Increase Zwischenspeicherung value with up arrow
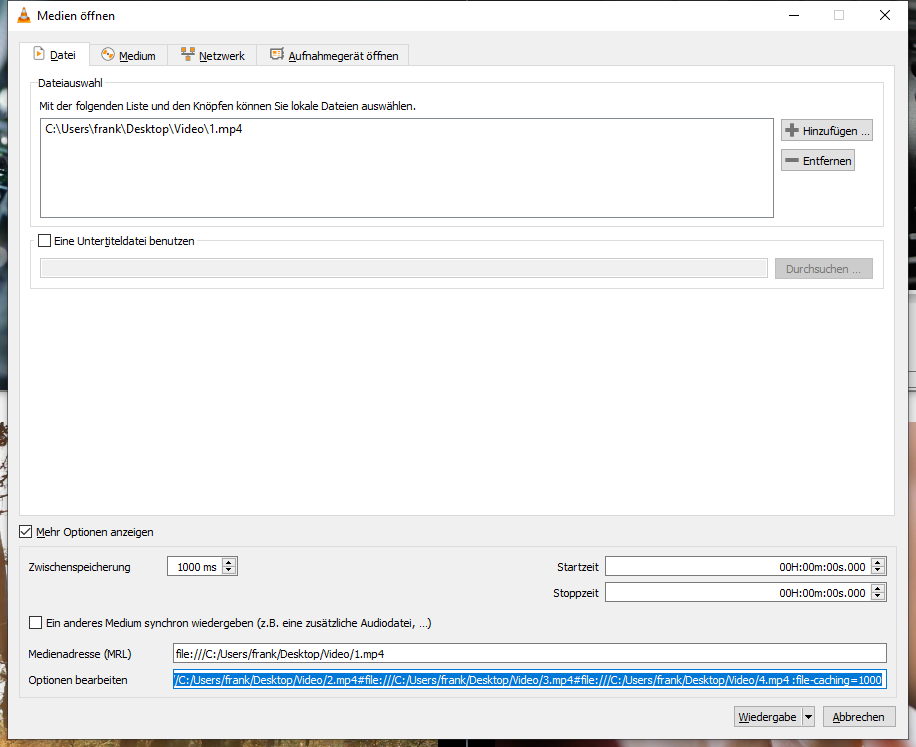The width and height of the screenshot is (916, 747). coord(230,563)
